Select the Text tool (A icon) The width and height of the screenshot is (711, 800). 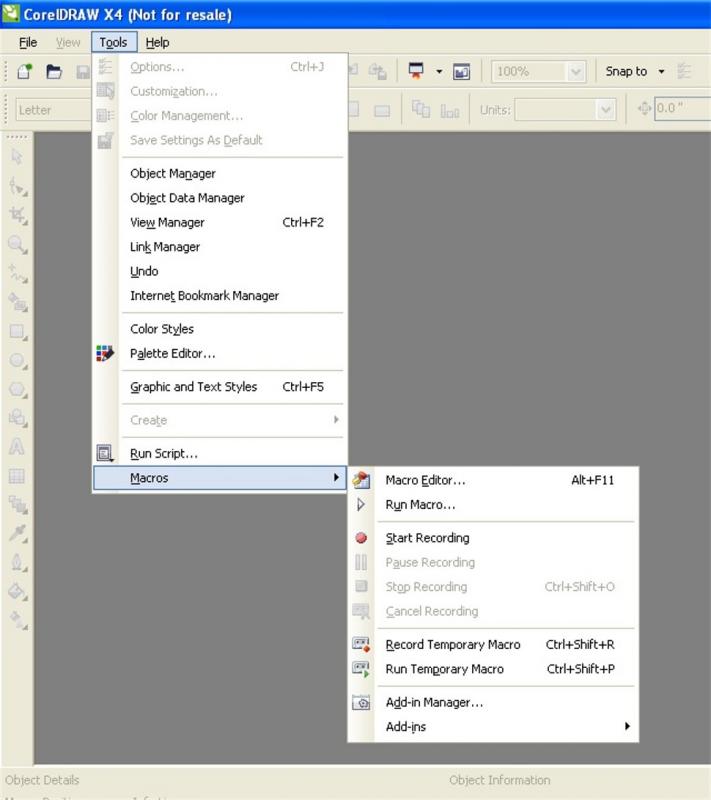click(17, 447)
